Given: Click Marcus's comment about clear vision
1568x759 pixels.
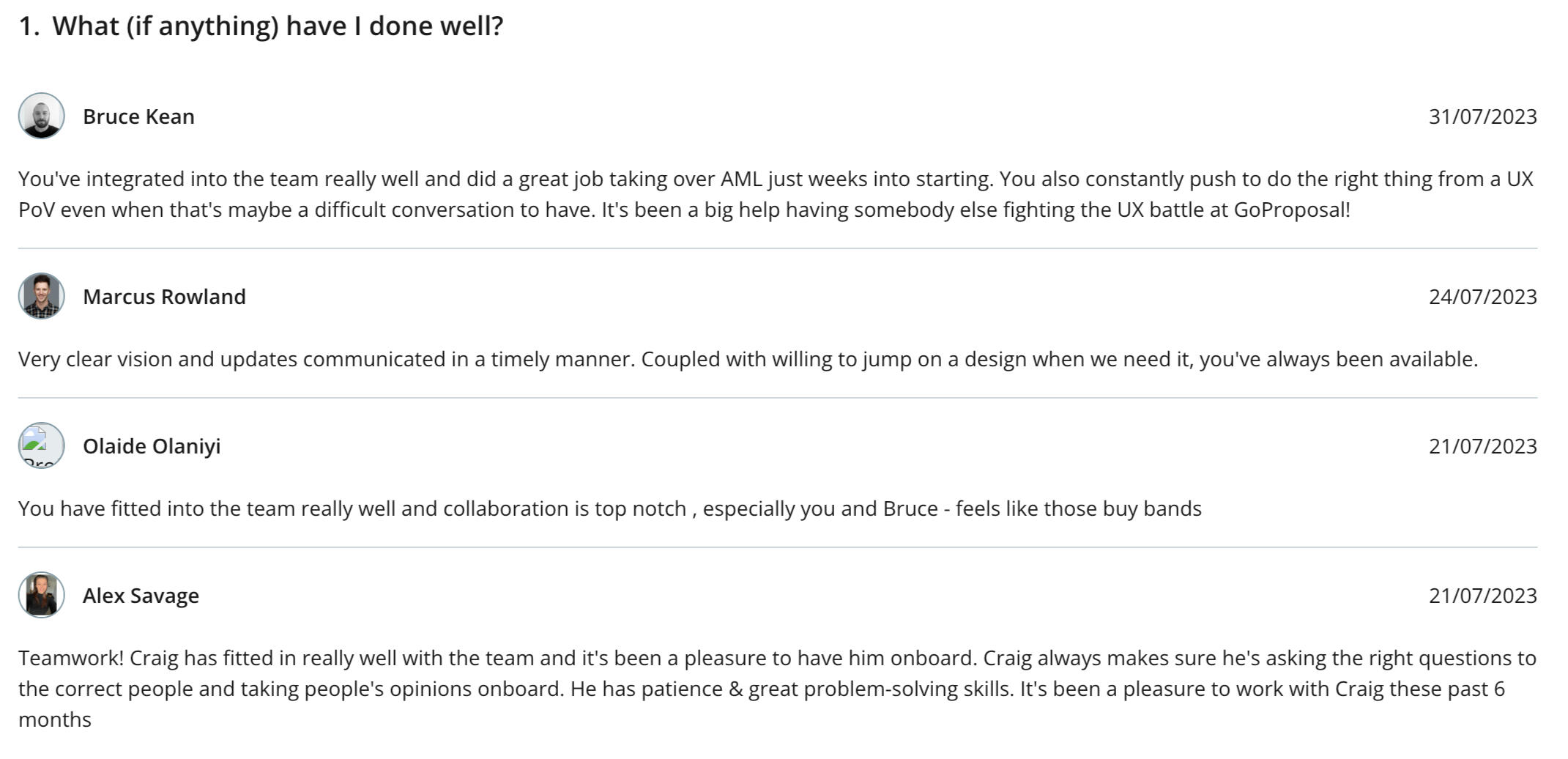Looking at the screenshot, I should (x=747, y=359).
